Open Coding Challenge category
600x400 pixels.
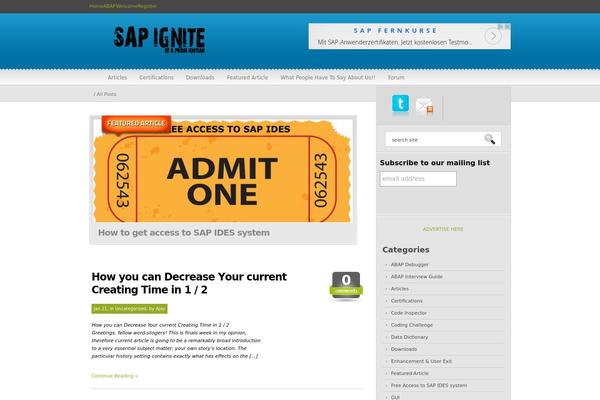pyautogui.click(x=412, y=325)
